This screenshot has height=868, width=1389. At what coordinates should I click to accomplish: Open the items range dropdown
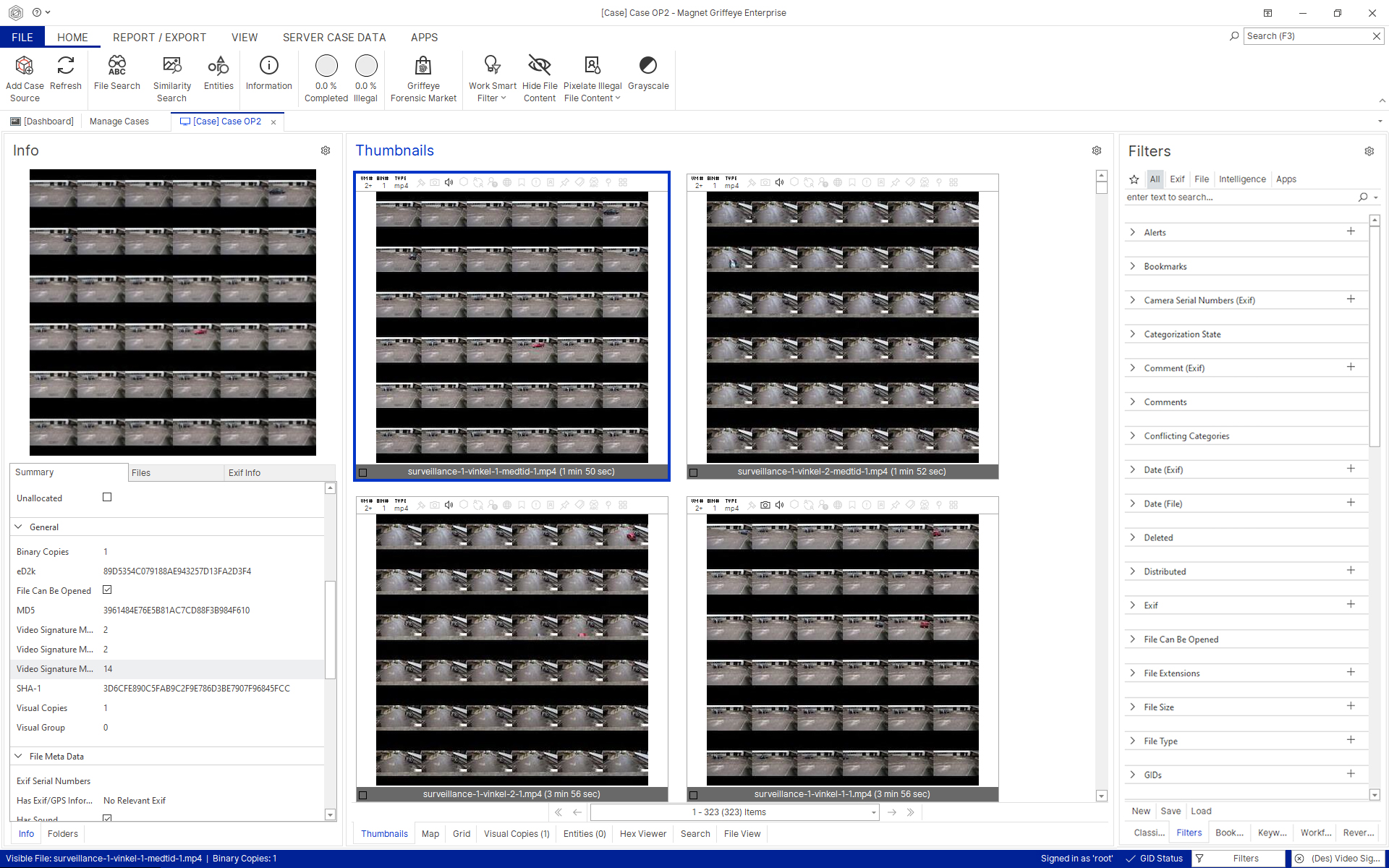(x=873, y=812)
